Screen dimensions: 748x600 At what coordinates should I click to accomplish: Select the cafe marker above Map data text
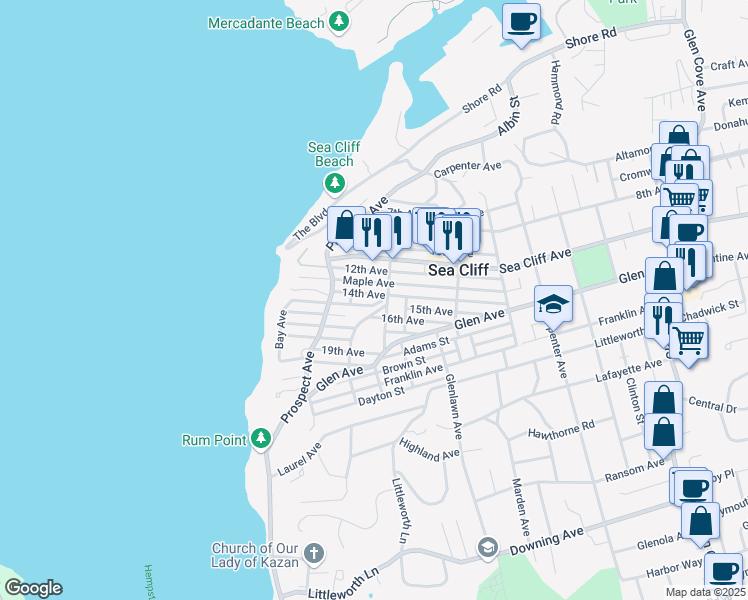tap(722, 572)
